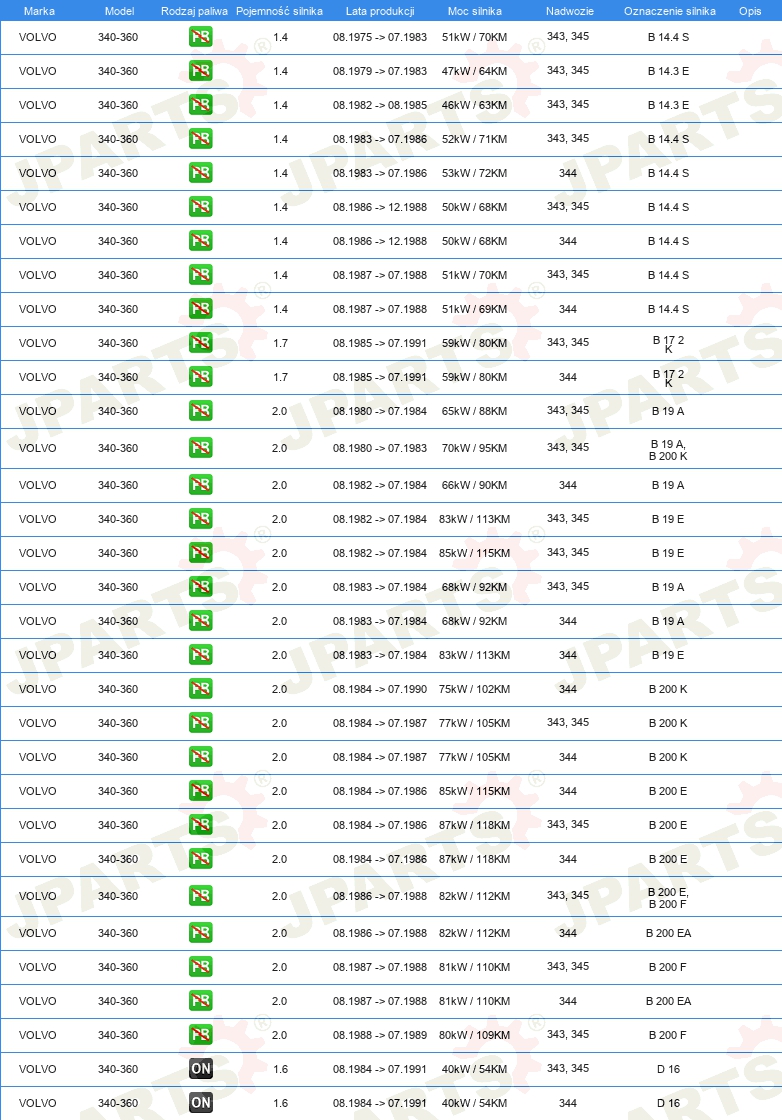Click petrol icon in the 75kW / 102KM row
The image size is (782, 1120).
point(201,689)
